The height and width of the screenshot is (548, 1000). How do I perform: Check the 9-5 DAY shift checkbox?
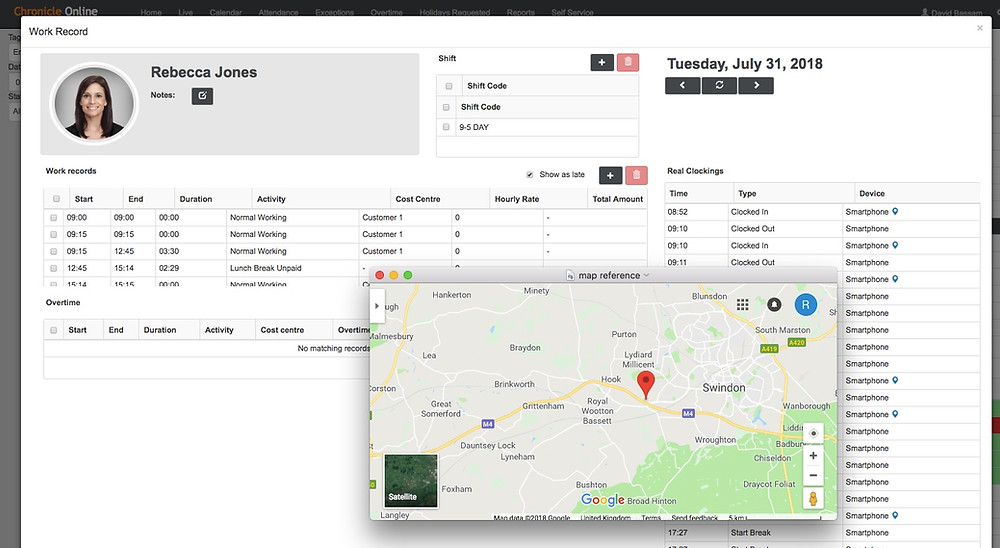click(x=446, y=127)
